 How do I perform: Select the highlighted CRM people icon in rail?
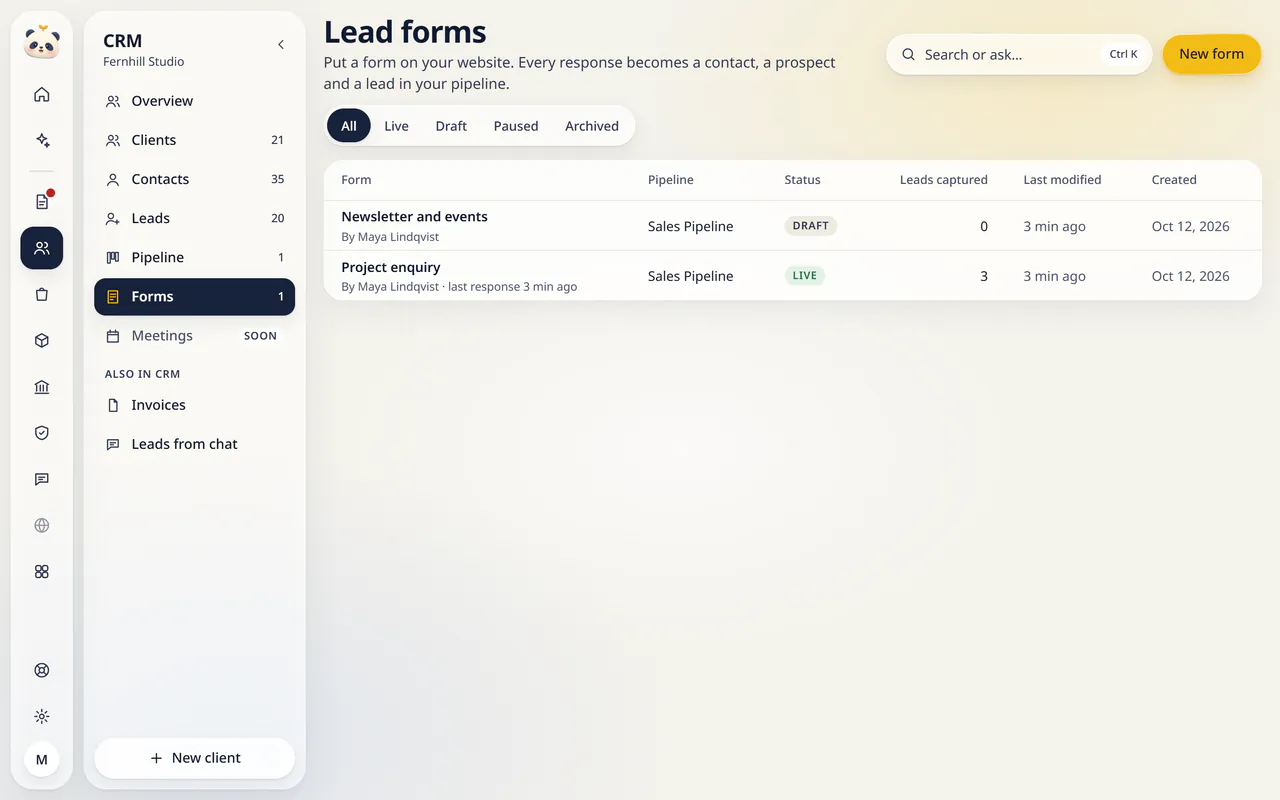pos(42,248)
